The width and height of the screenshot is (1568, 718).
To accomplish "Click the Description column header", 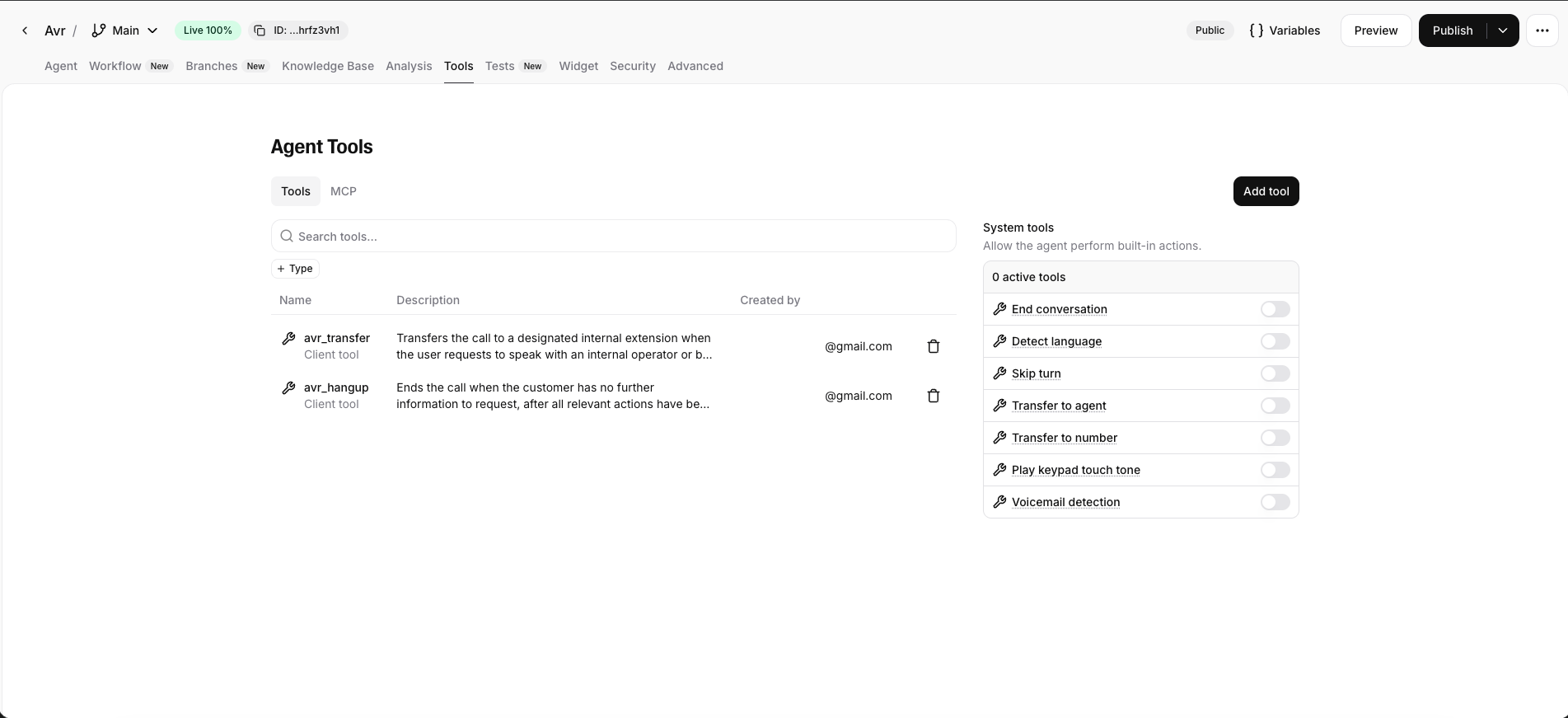I will tap(428, 300).
